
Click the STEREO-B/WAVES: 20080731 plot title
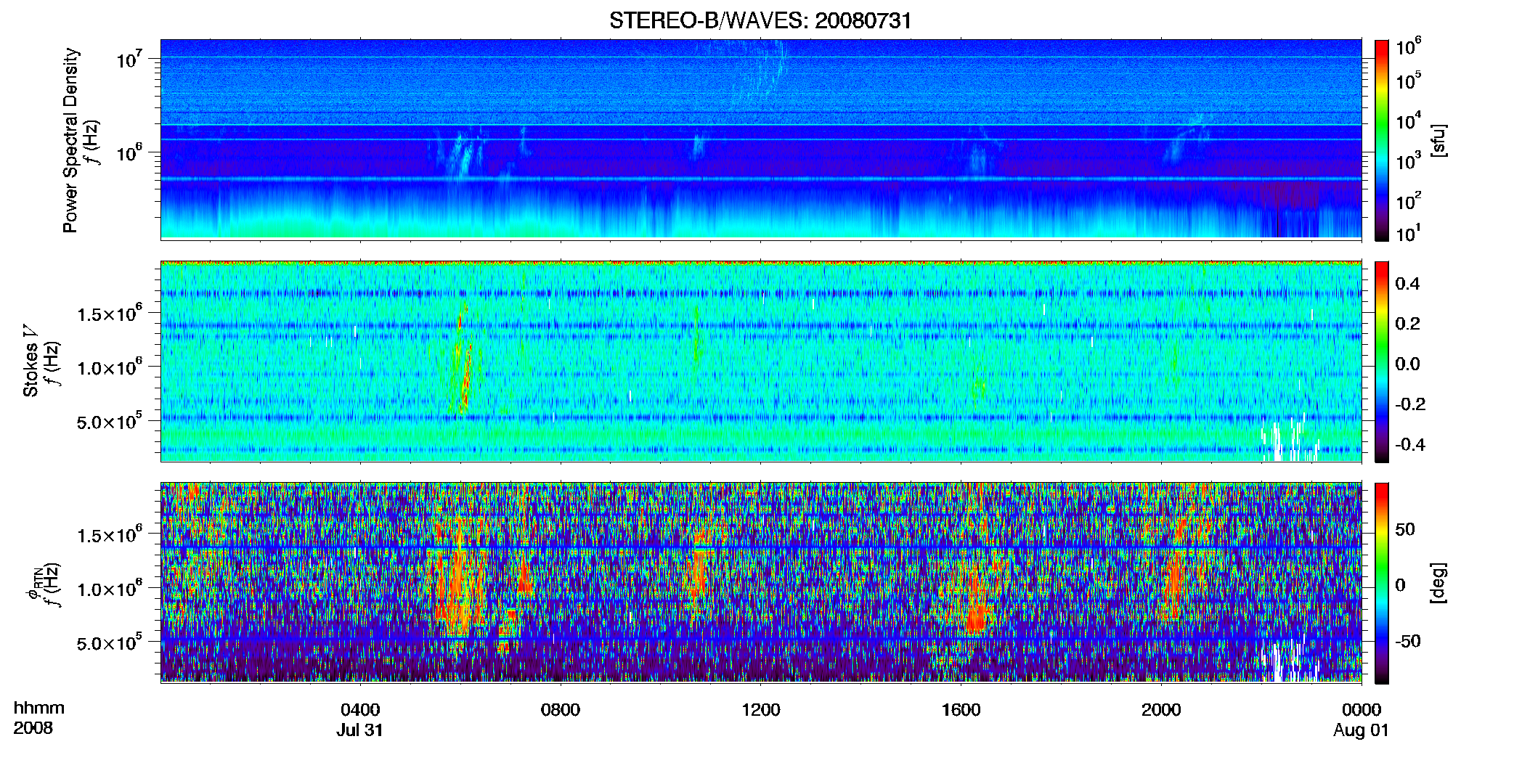pos(760,20)
